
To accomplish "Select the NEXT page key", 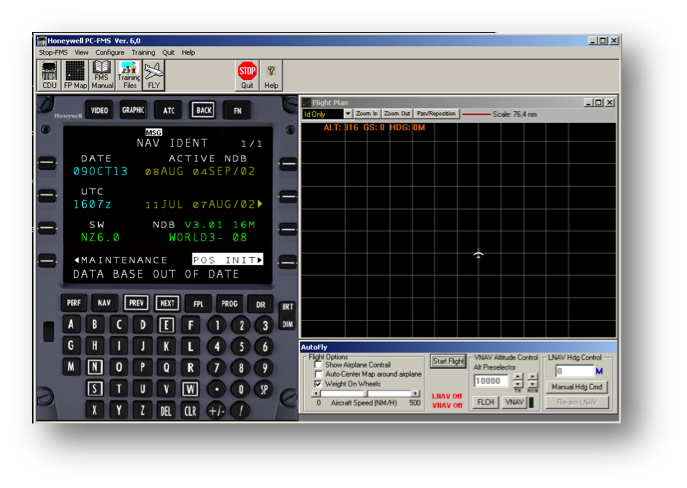I will (x=167, y=303).
